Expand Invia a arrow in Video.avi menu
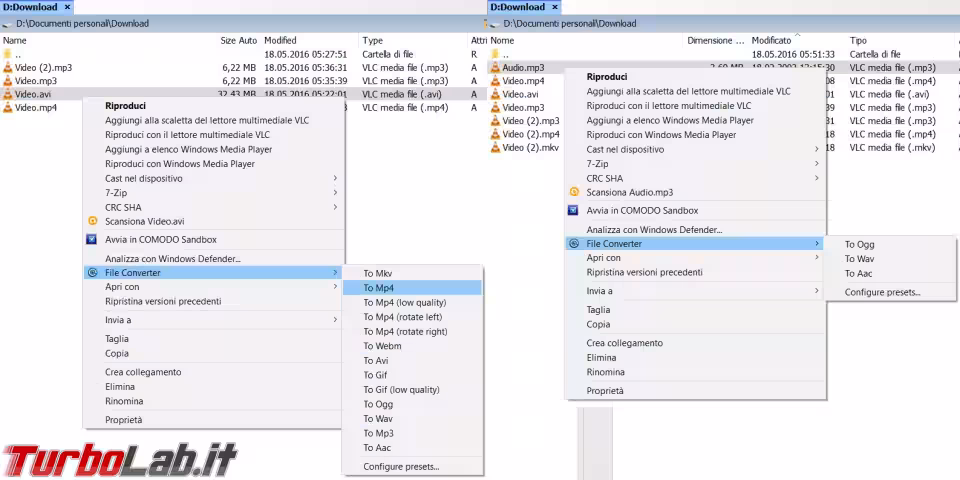 (x=335, y=320)
